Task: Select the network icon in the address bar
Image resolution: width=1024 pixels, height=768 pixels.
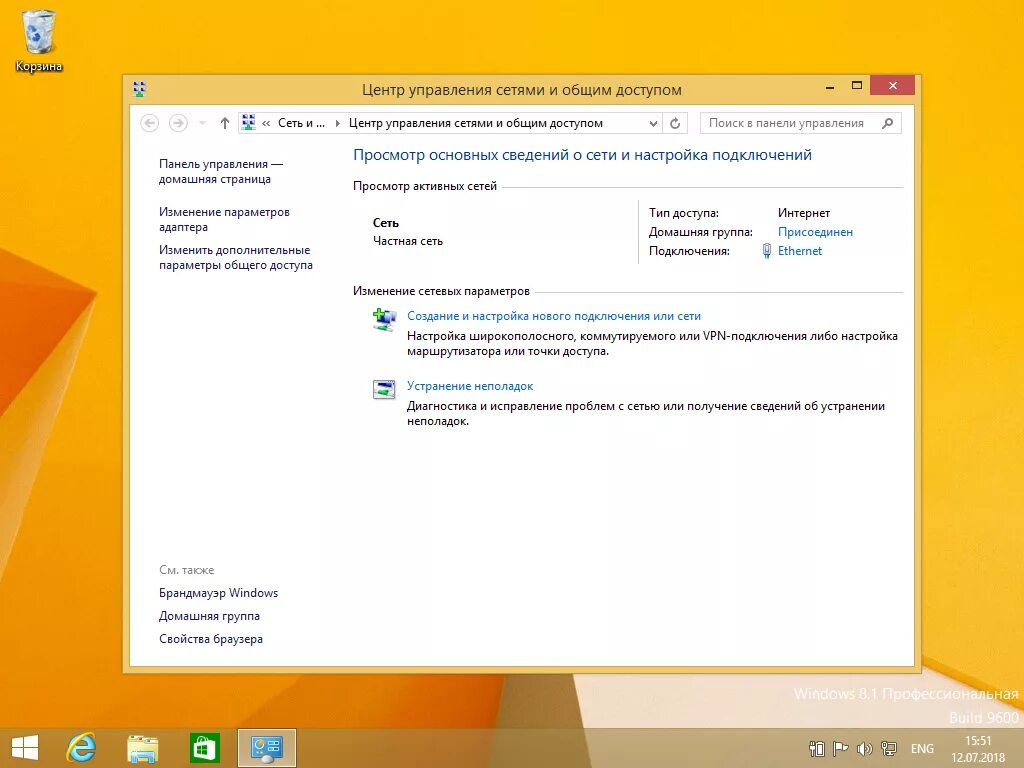Action: pos(247,122)
